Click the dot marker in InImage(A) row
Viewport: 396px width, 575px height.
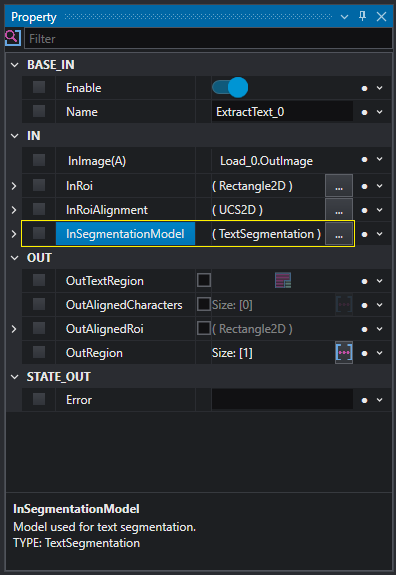pos(364,160)
